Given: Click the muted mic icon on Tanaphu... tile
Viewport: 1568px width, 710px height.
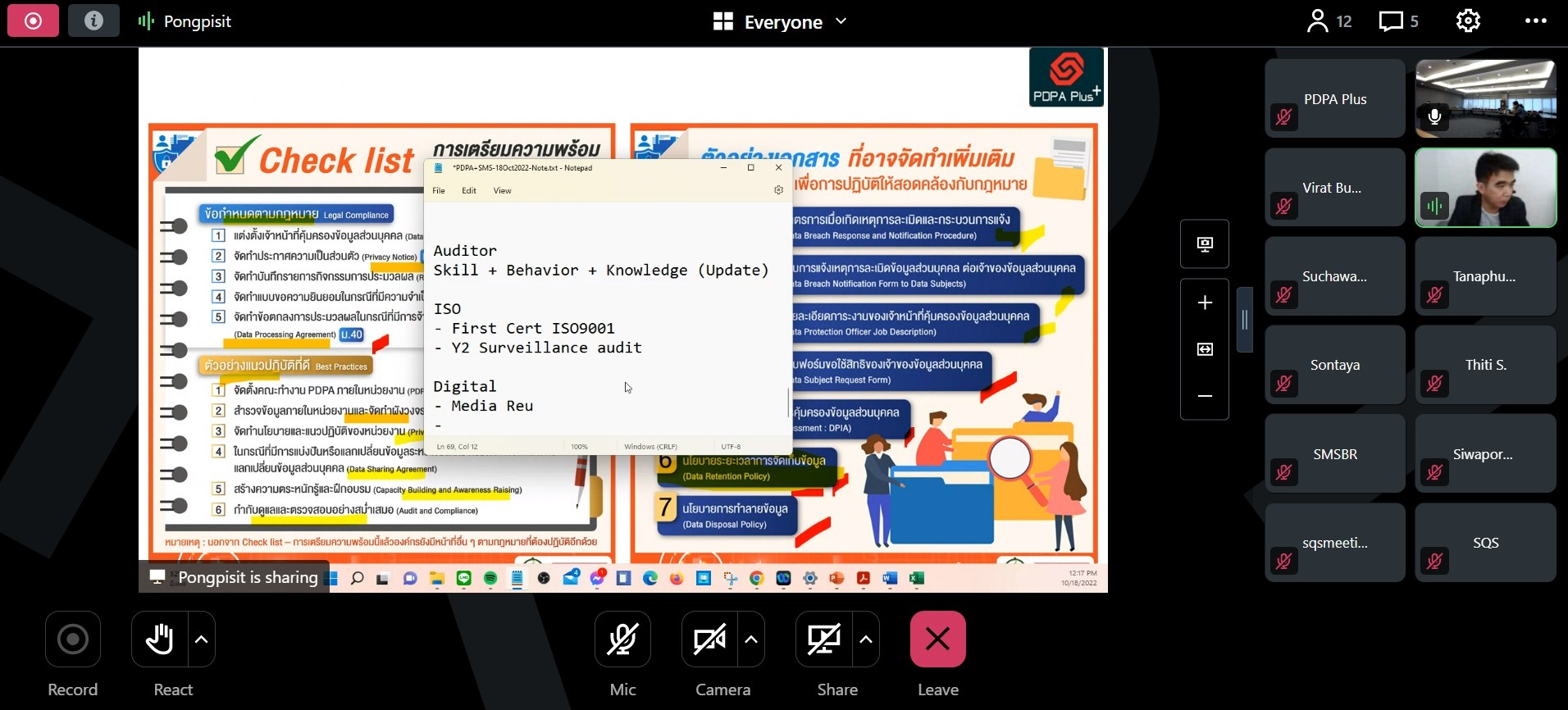Looking at the screenshot, I should (x=1435, y=294).
